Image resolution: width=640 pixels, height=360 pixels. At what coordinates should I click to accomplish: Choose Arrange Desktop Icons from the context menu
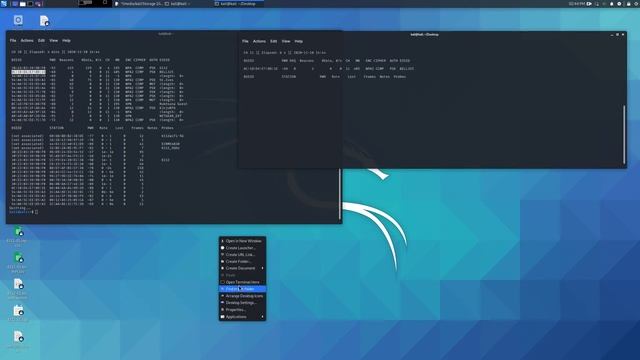pyautogui.click(x=242, y=296)
